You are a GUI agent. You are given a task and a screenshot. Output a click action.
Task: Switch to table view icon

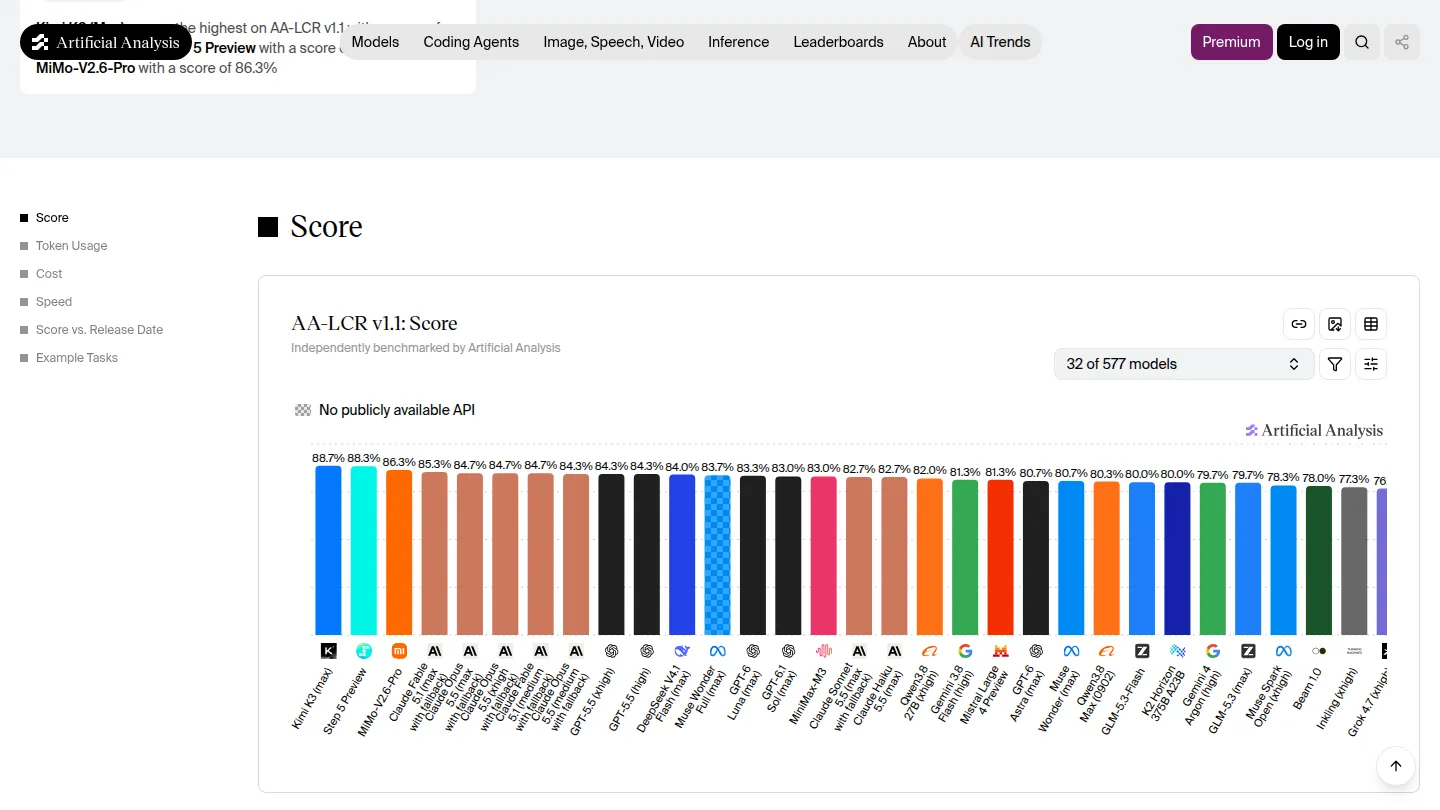[x=1371, y=324]
